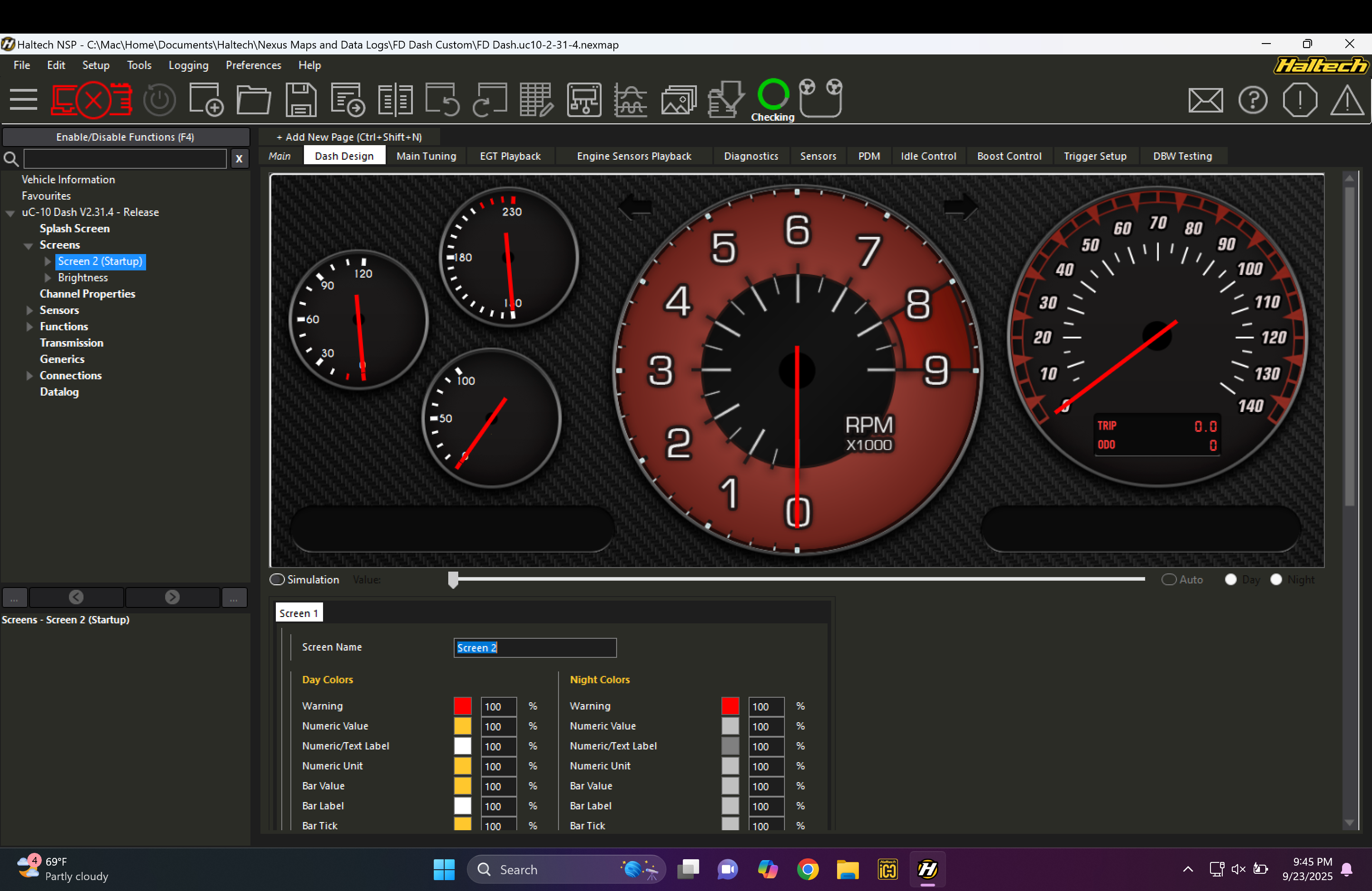Click the open folder toolbar icon
Screen dimensions: 1372x891
(x=253, y=100)
